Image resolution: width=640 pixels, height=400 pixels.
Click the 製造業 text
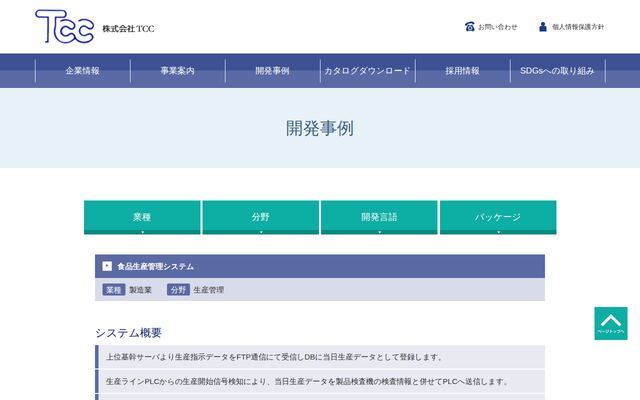140,290
